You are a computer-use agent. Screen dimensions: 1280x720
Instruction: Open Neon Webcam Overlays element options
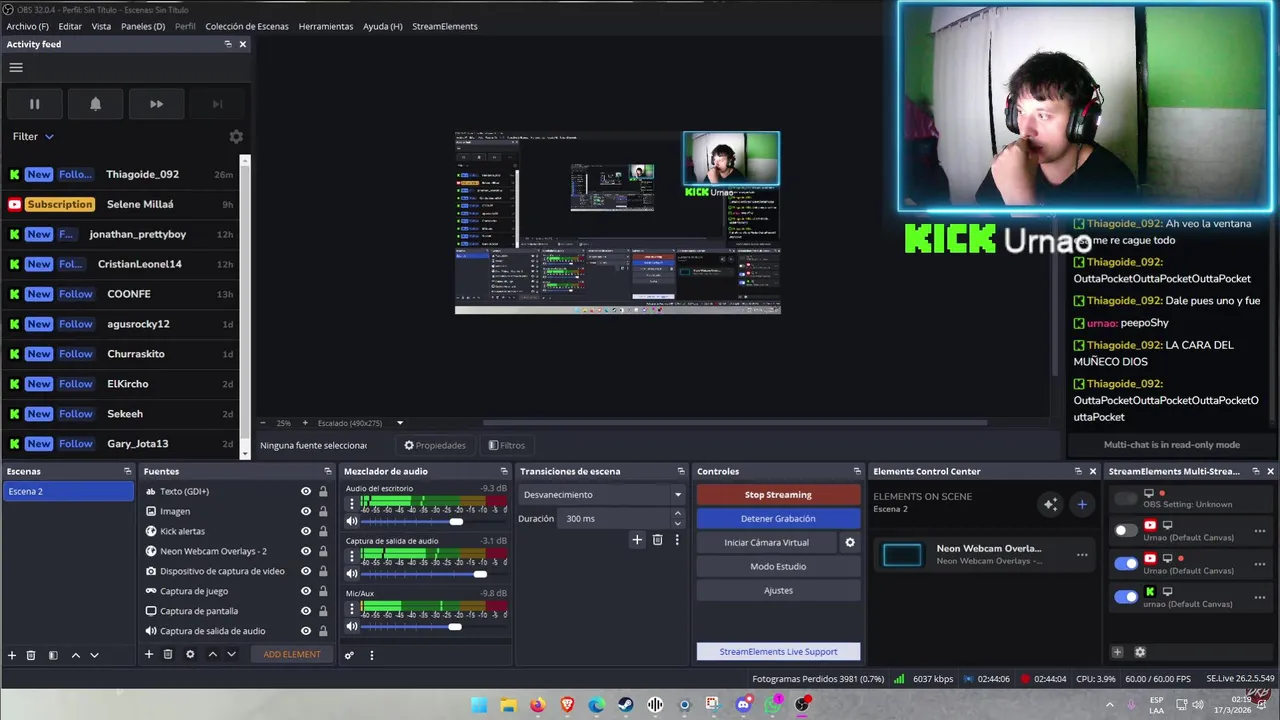1082,555
